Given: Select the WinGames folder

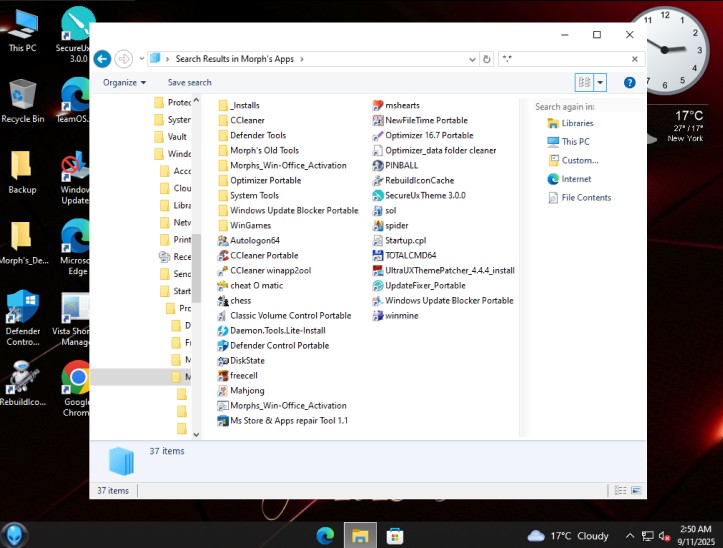Looking at the screenshot, I should tap(244, 226).
